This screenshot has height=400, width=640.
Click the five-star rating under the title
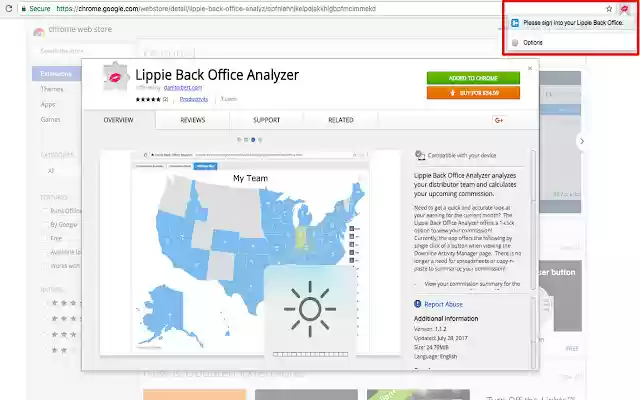coord(148,99)
